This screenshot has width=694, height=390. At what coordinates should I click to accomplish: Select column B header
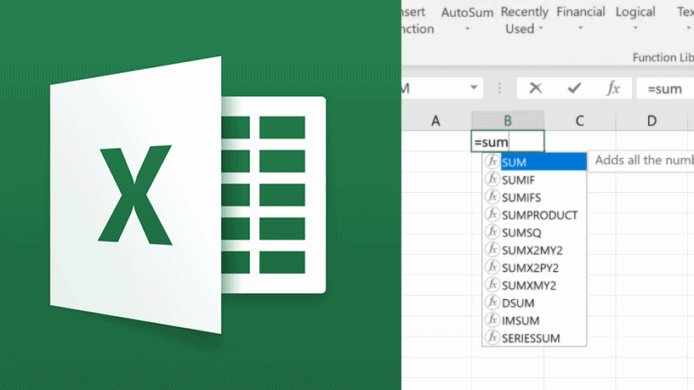click(508, 120)
